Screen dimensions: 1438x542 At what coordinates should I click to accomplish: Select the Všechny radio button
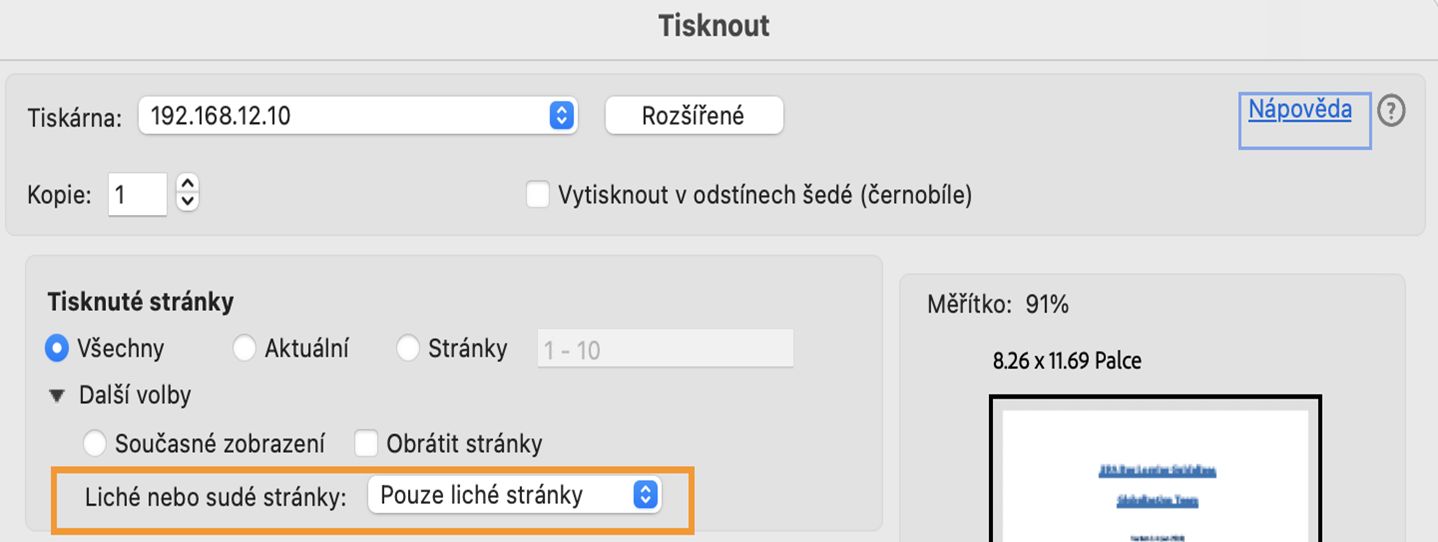click(x=58, y=348)
